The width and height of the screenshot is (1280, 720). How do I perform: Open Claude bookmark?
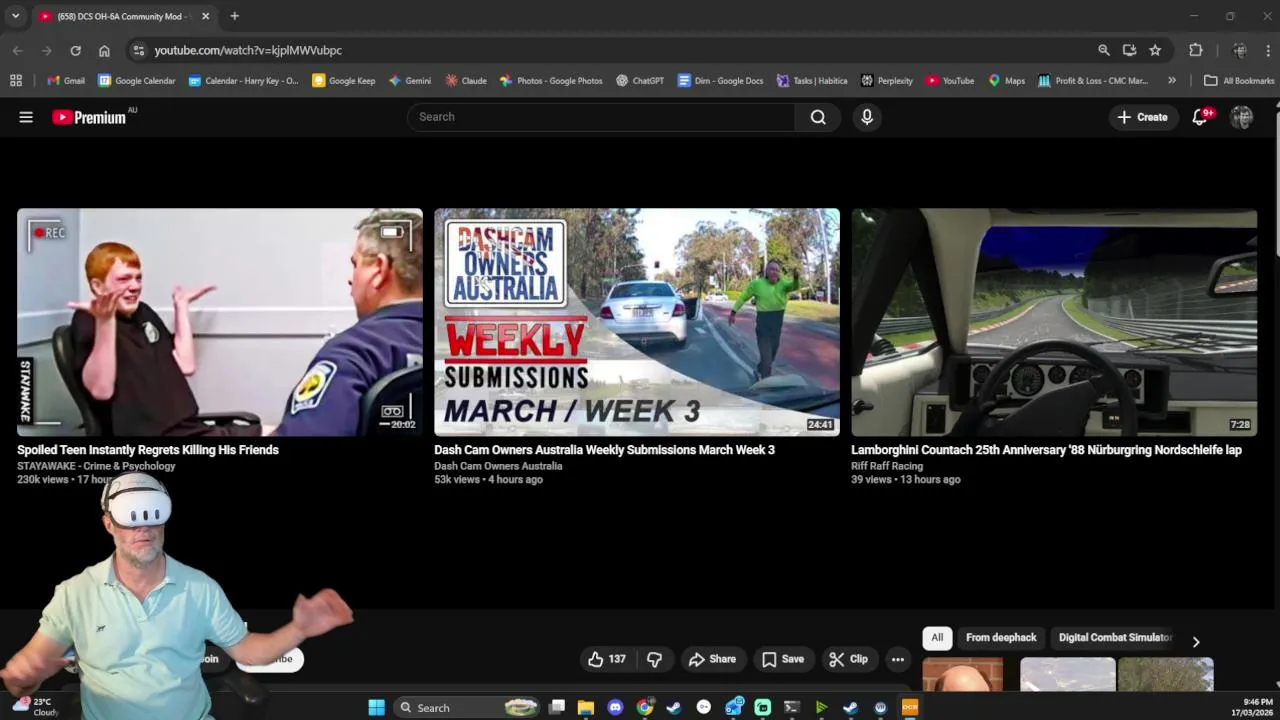tap(466, 81)
